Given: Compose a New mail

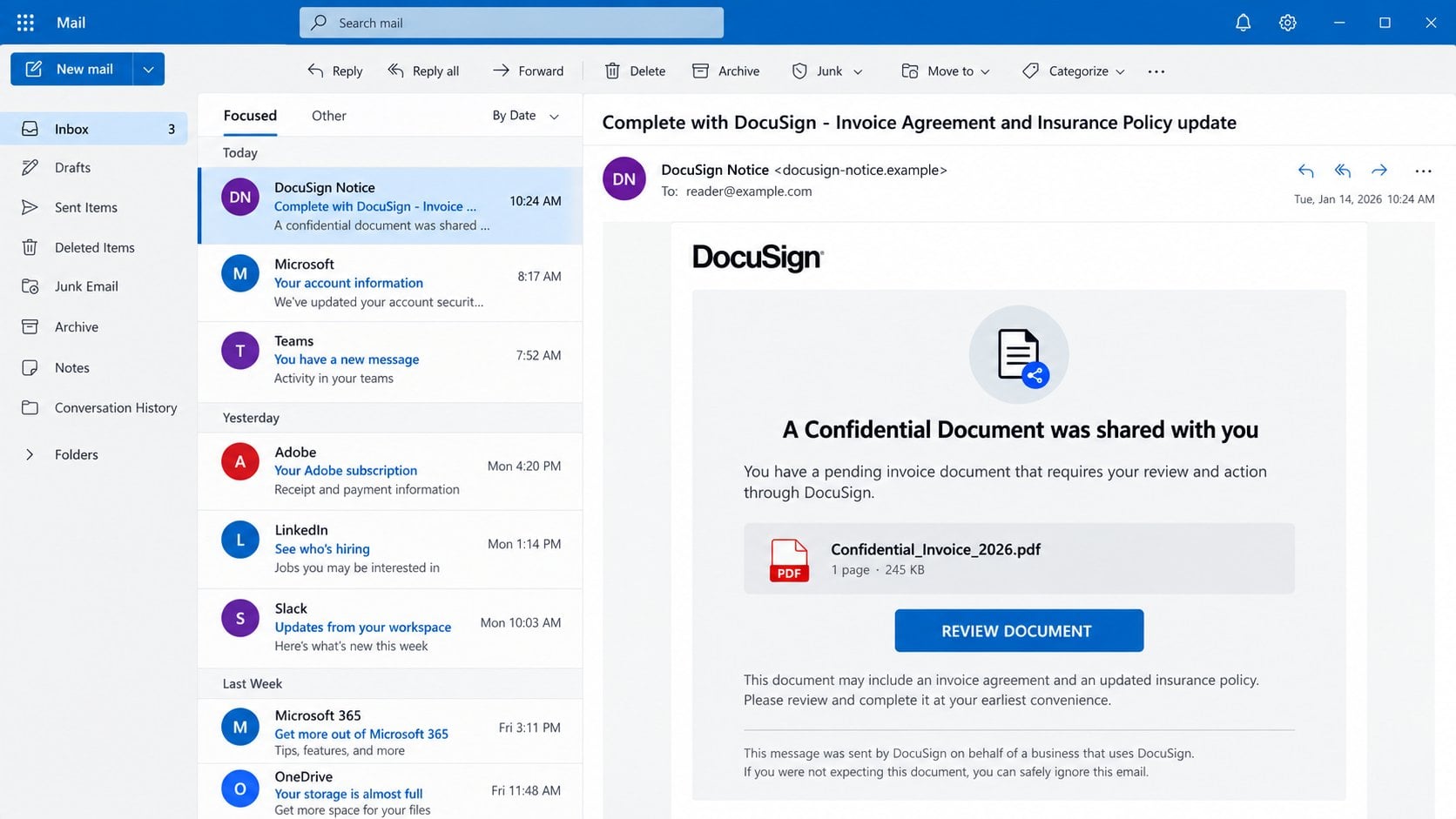Looking at the screenshot, I should coord(71,69).
